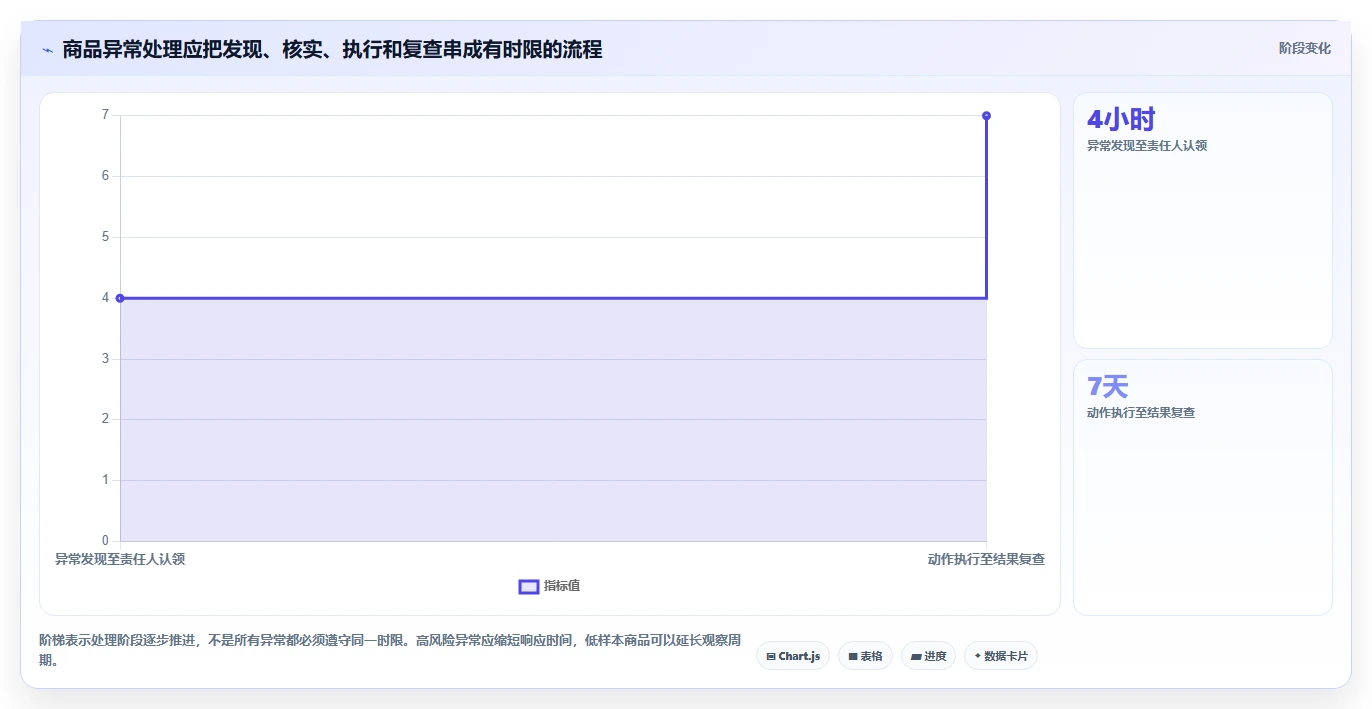This screenshot has width=1372, height=709.
Task: Select the Chart.js tag chip
Action: (792, 656)
